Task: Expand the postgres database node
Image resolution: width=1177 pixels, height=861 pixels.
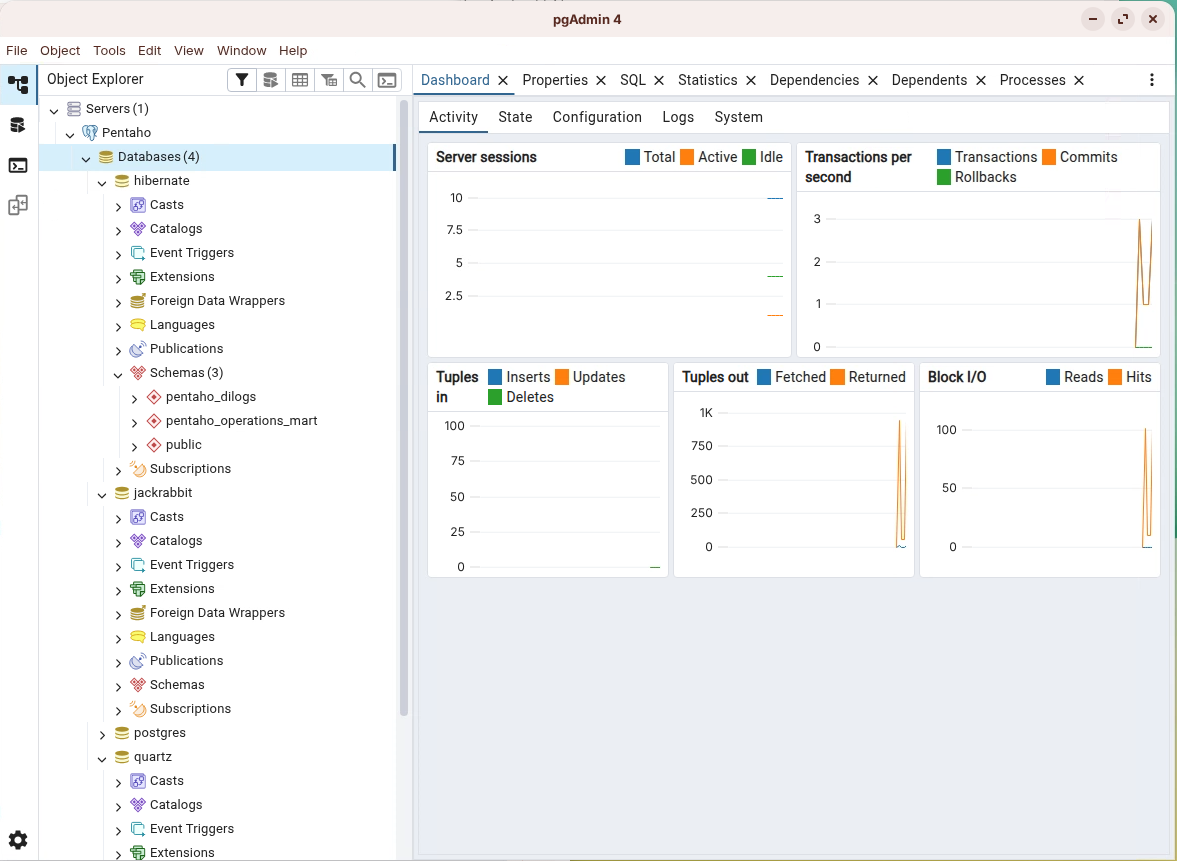Action: (102, 734)
